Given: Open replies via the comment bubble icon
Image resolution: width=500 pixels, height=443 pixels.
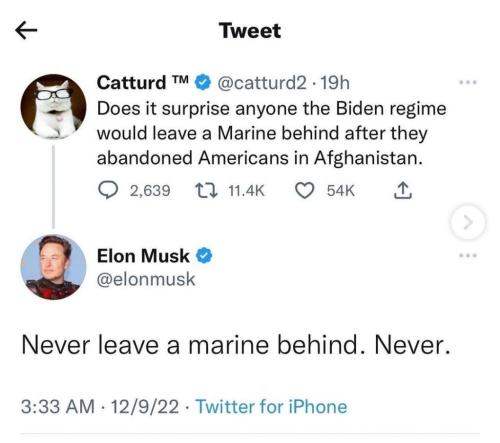Looking at the screenshot, I should tap(108, 190).
